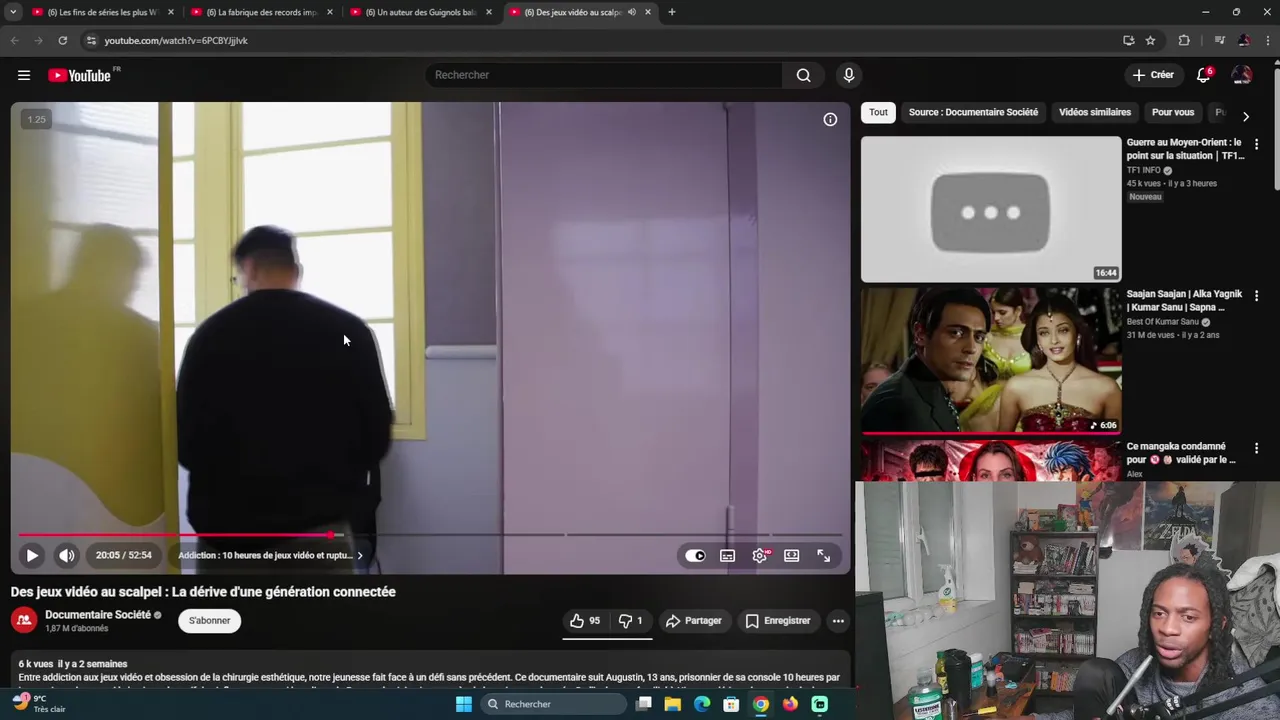Turn on subtitles in player
This screenshot has width=1280, height=720.
[x=727, y=556]
